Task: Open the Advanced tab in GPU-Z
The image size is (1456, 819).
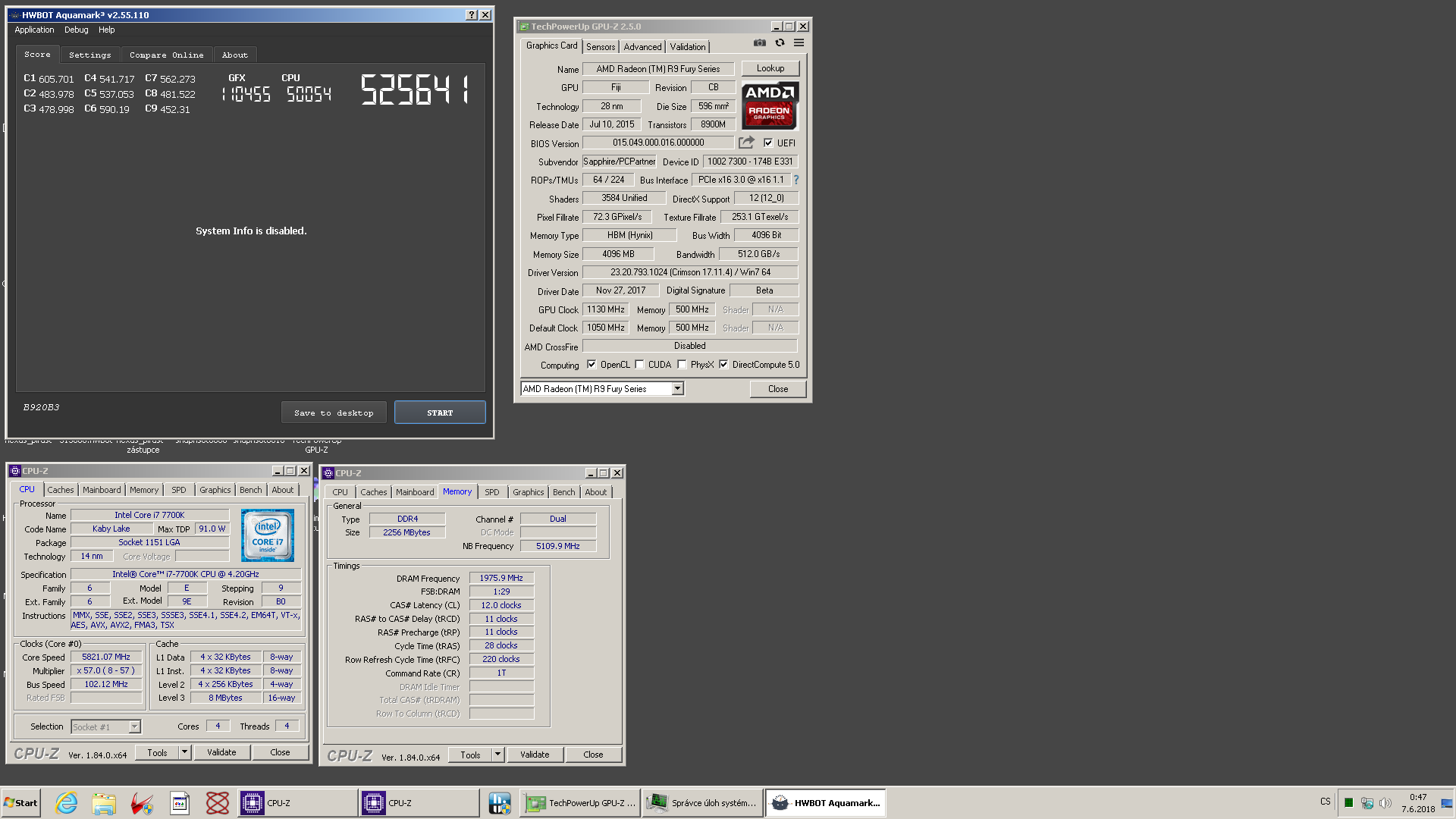Action: tap(642, 47)
